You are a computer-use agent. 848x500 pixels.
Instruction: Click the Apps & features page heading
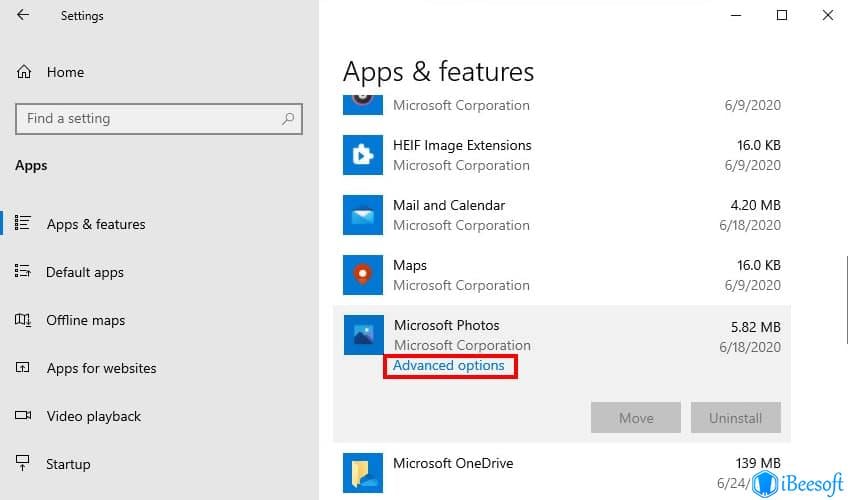coord(438,72)
